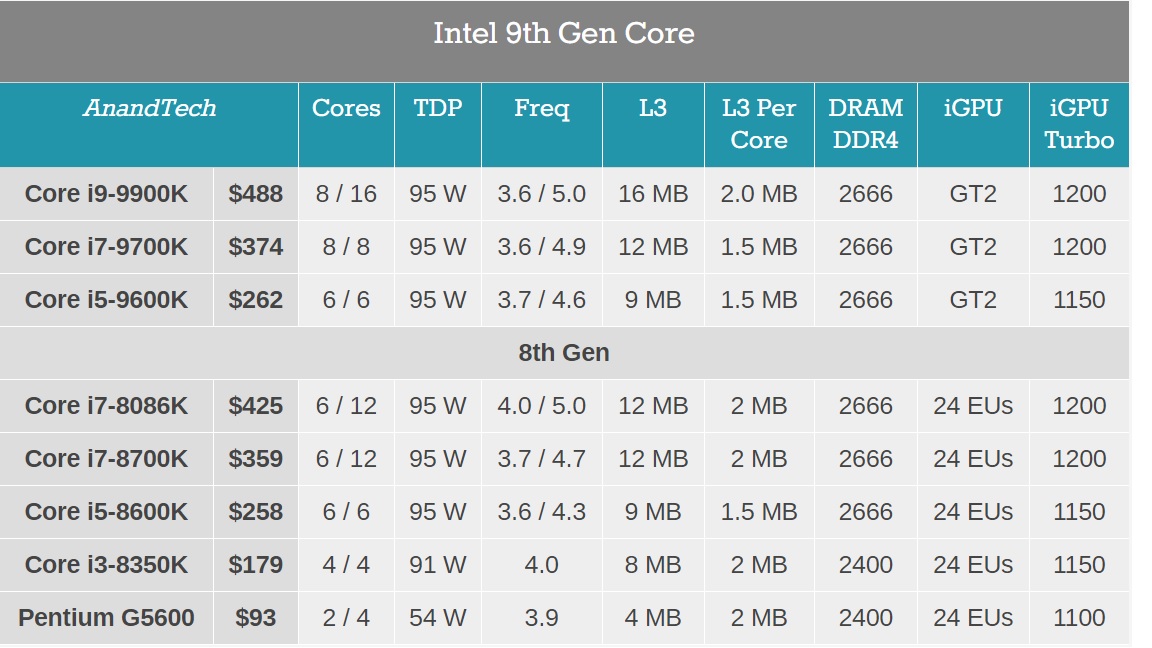Click the $262 price for i5-9600K

coord(256,300)
